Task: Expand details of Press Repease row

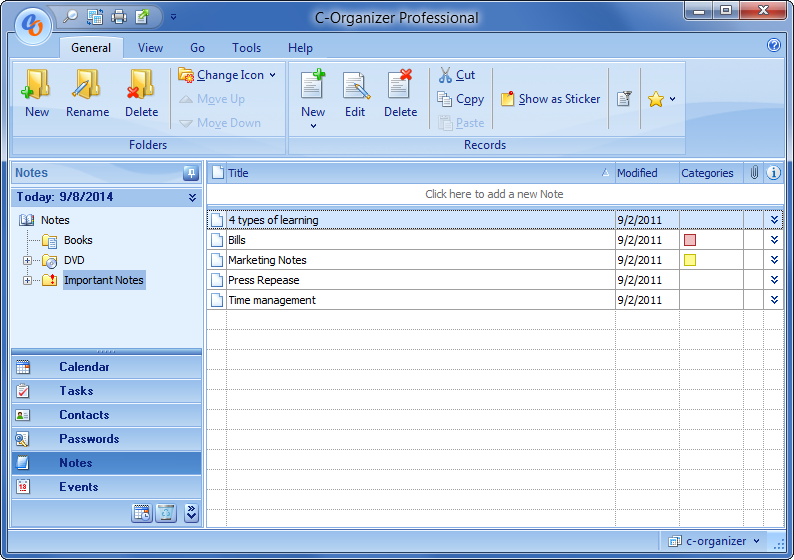Action: coord(774,279)
